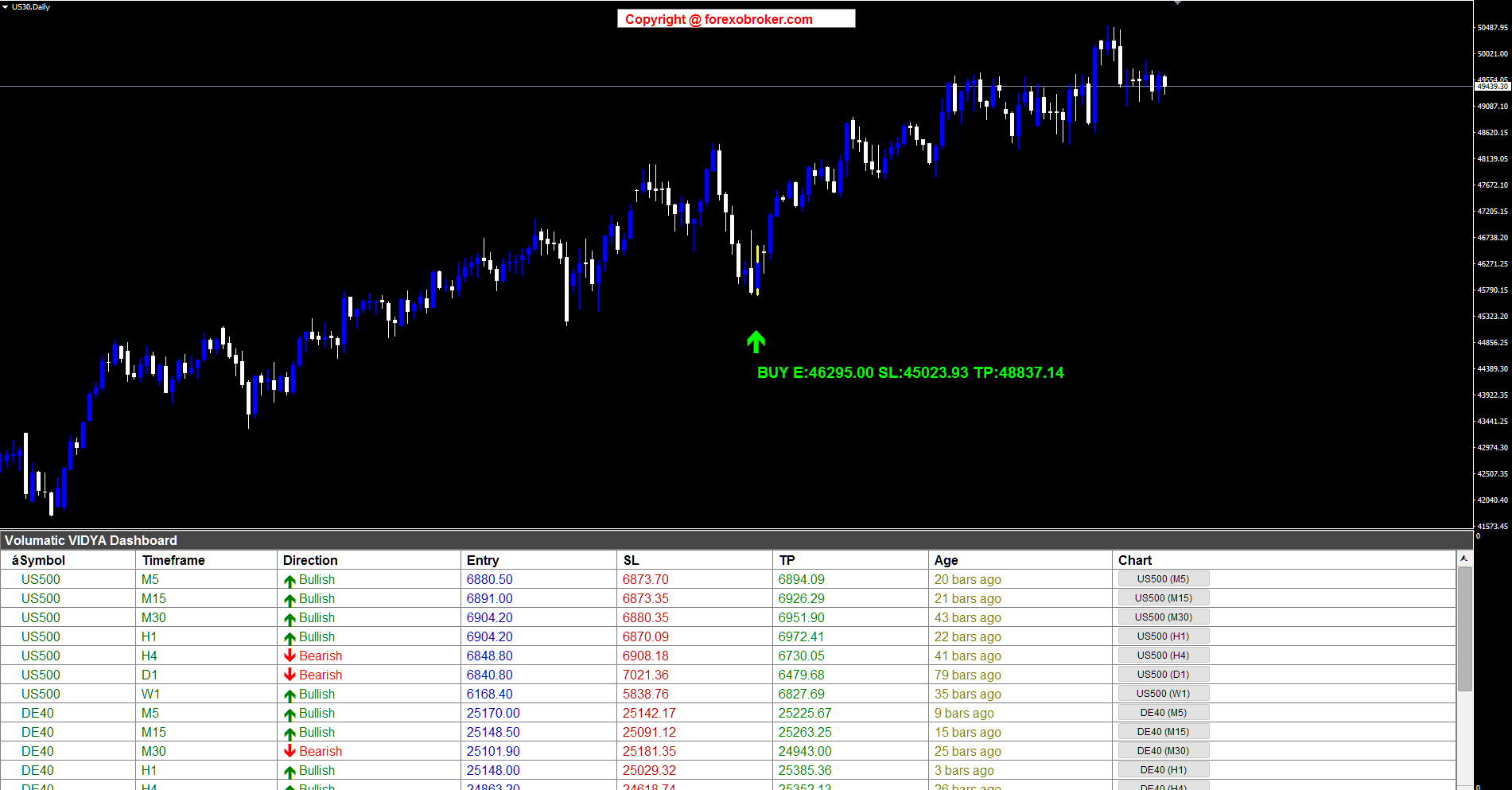This screenshot has height=790, width=1512.
Task: Click the dashboard scrollbar up arrow
Action: (1464, 559)
